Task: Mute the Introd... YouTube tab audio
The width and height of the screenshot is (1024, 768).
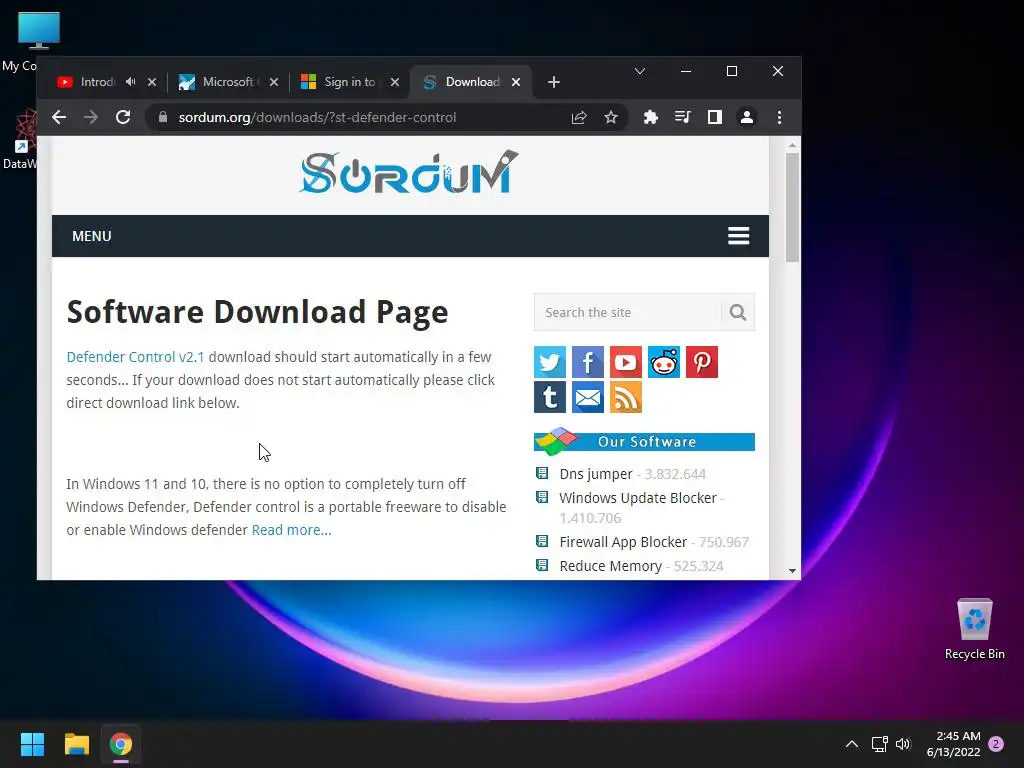Action: point(131,82)
